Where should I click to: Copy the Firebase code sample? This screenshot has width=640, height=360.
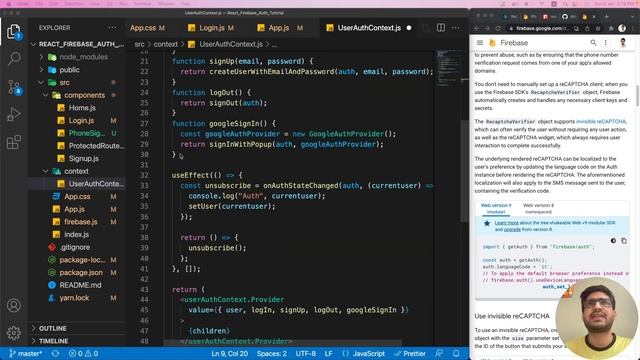coord(624,241)
